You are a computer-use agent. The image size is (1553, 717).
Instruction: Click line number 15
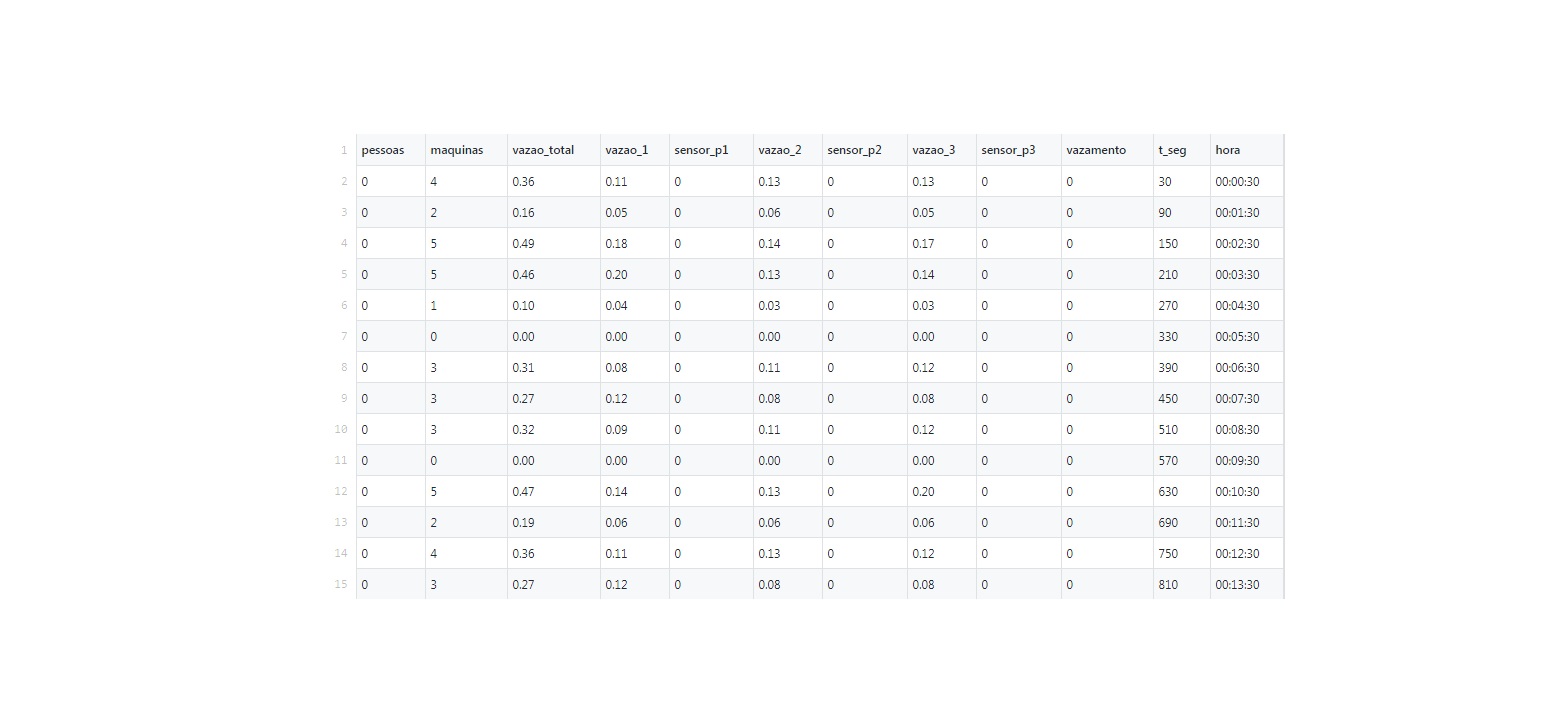click(341, 584)
